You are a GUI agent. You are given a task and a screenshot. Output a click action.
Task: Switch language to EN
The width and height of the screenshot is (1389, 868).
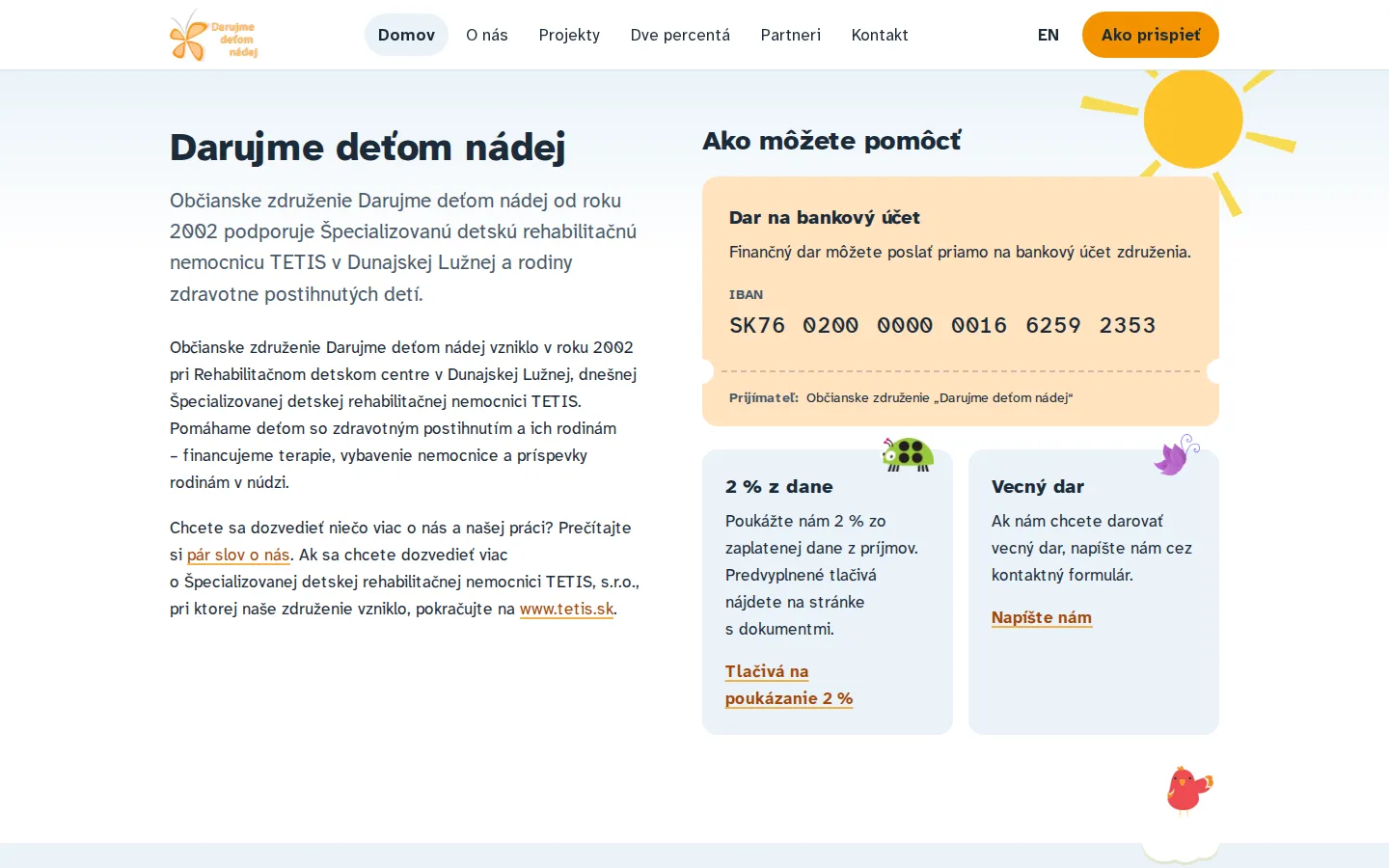(1049, 35)
